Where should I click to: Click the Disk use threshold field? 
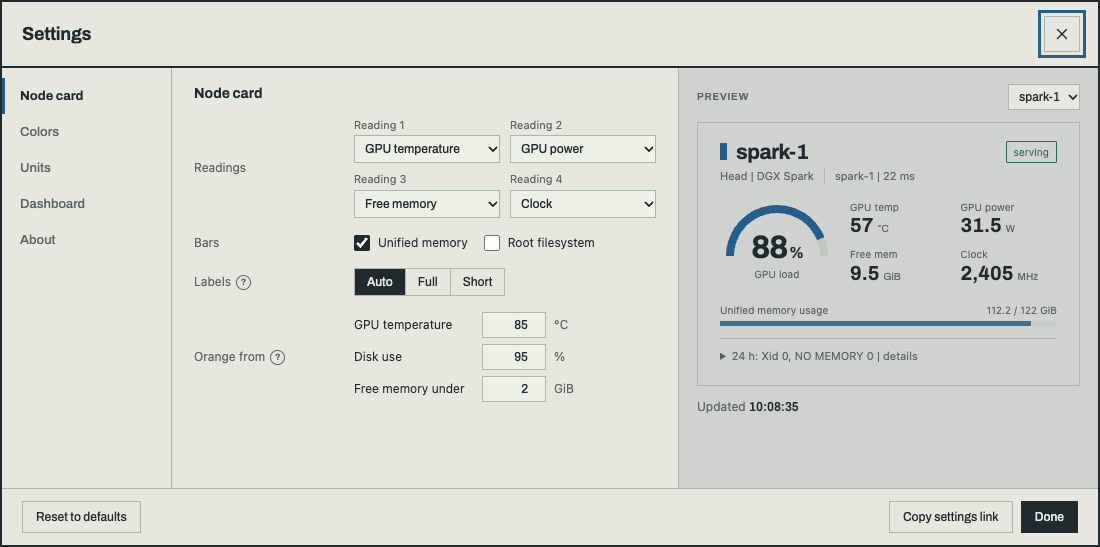click(x=514, y=357)
